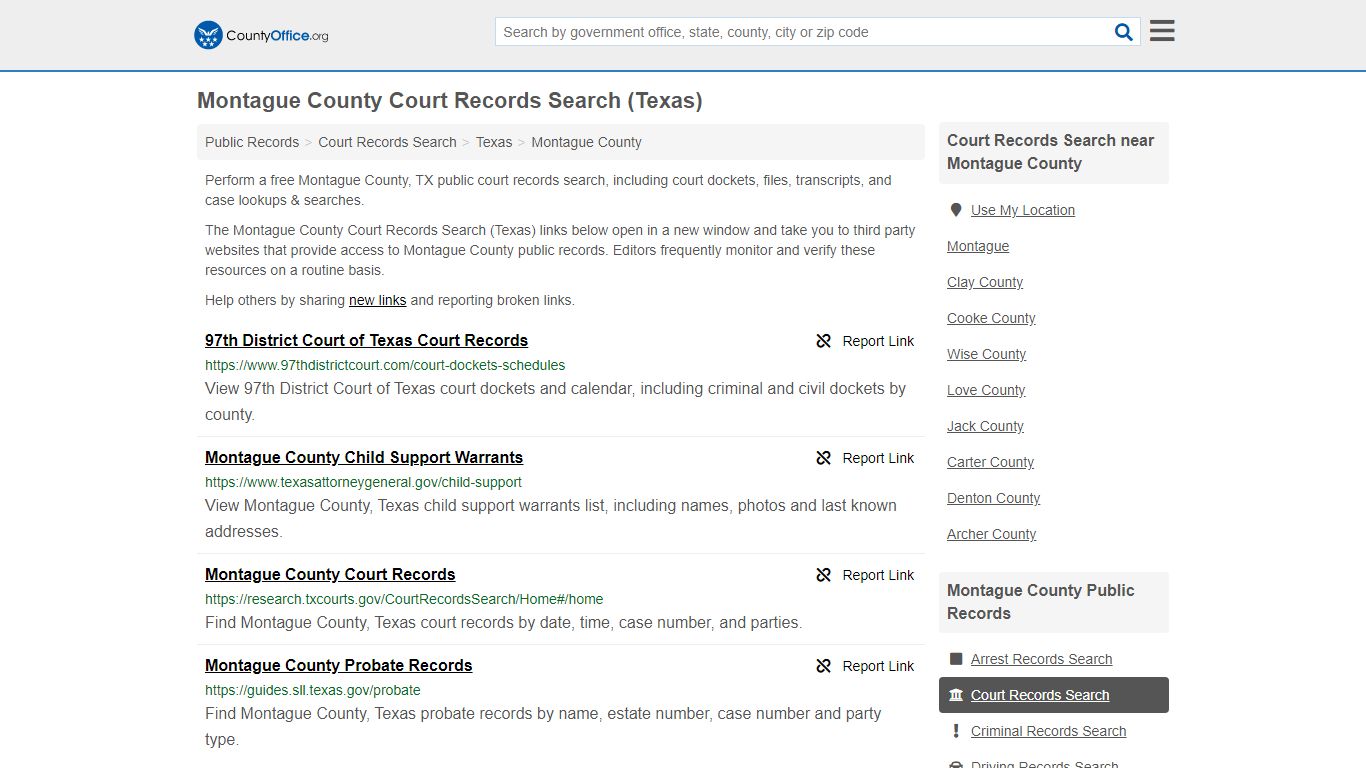Screen dimensions: 1366x768
Task: Select Carter County
Action: 990,462
